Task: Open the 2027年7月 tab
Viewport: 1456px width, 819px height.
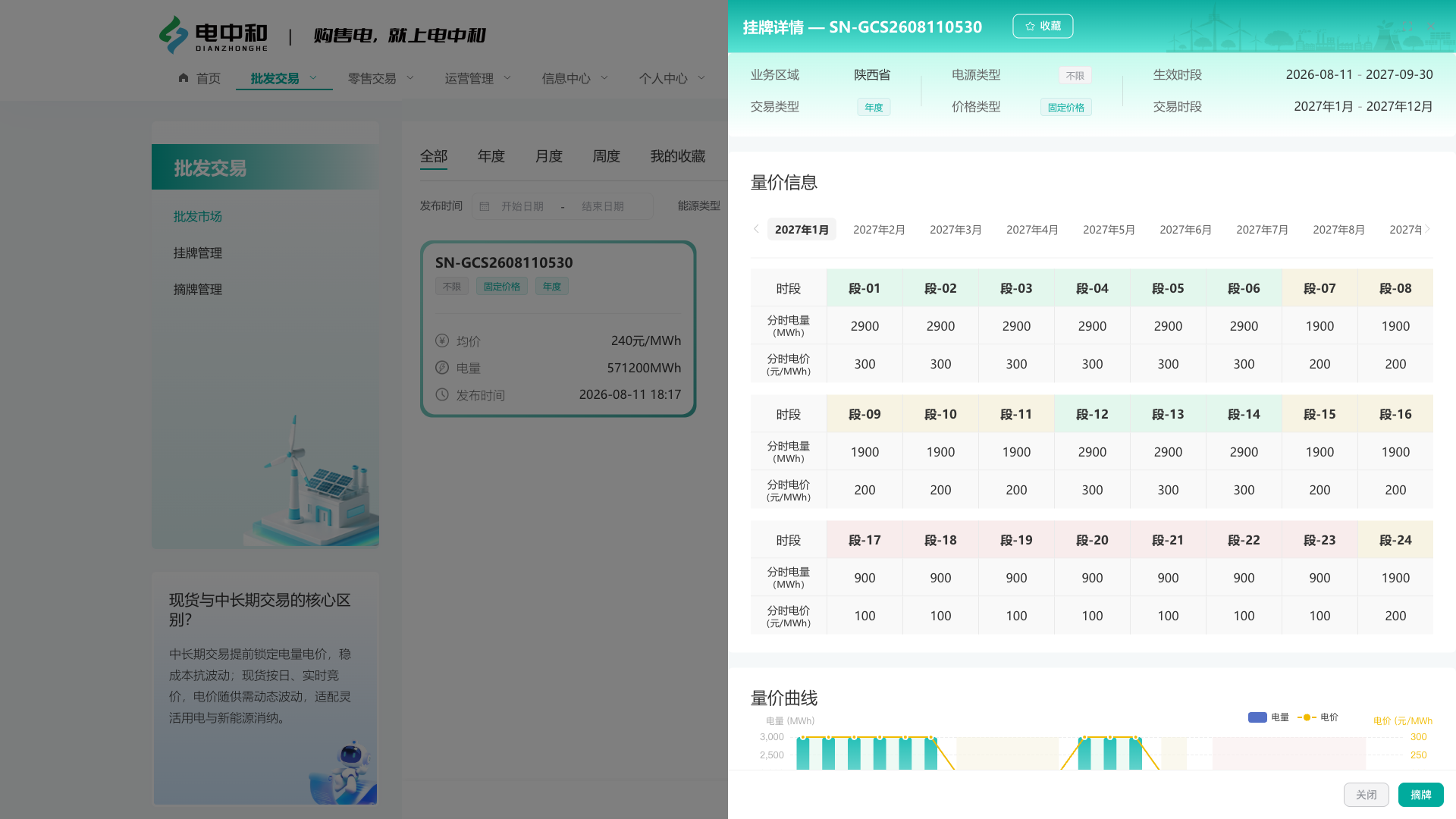Action: pyautogui.click(x=1262, y=229)
